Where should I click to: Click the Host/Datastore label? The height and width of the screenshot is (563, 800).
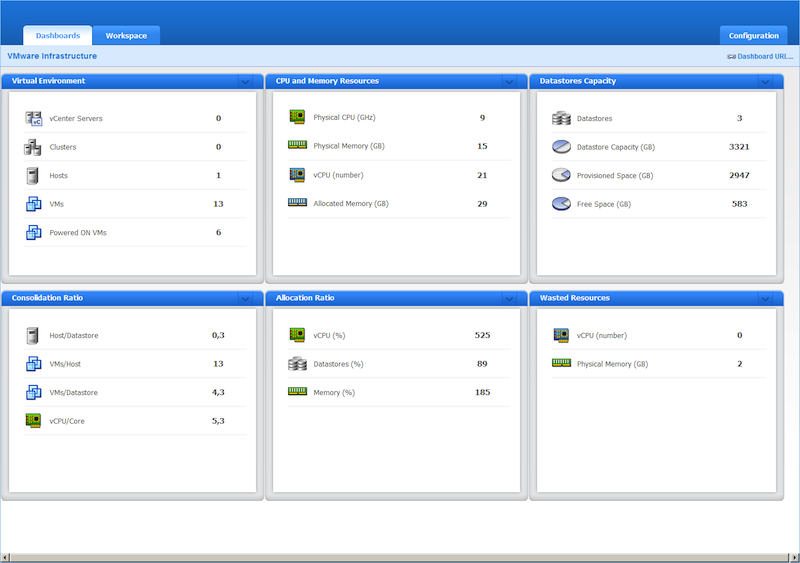74,335
